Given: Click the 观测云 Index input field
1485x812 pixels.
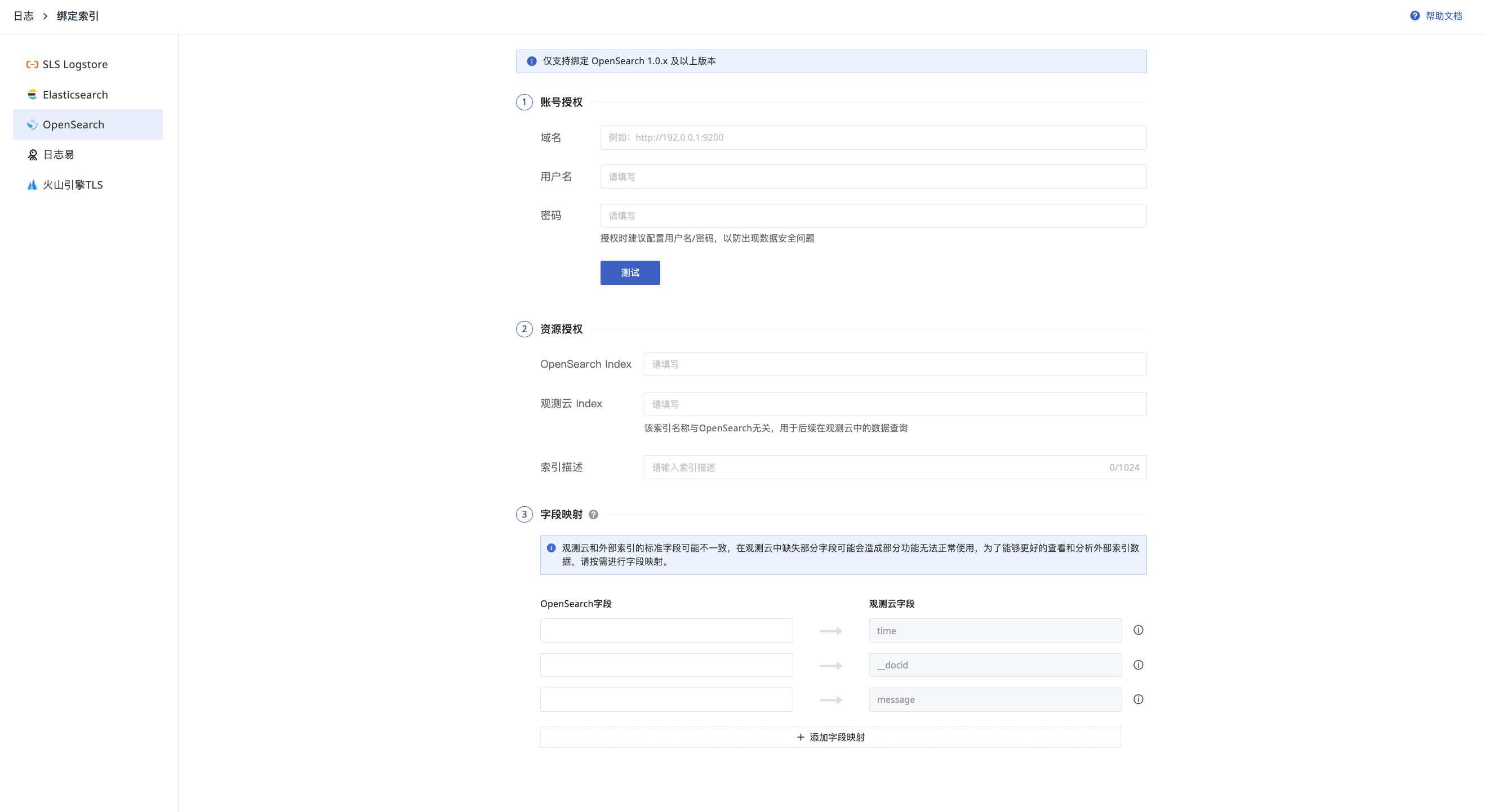Looking at the screenshot, I should click(894, 404).
